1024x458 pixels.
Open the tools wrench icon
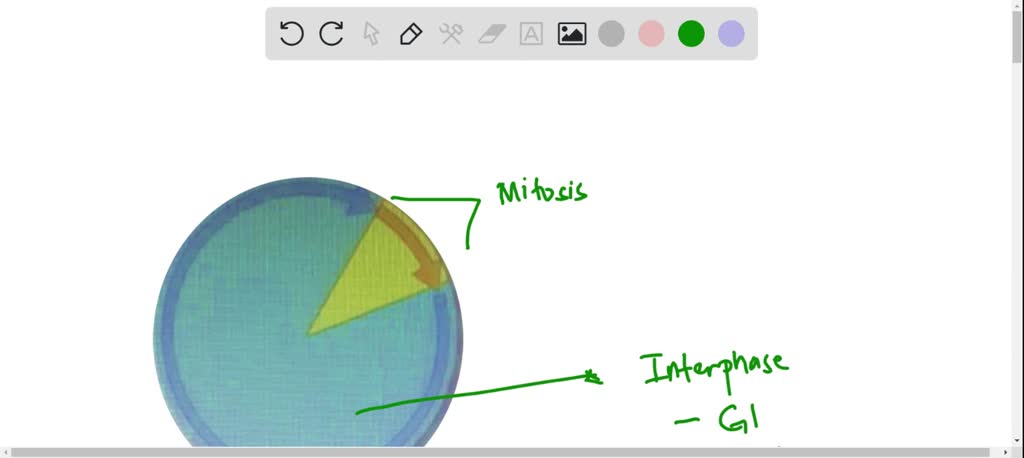tap(451, 33)
